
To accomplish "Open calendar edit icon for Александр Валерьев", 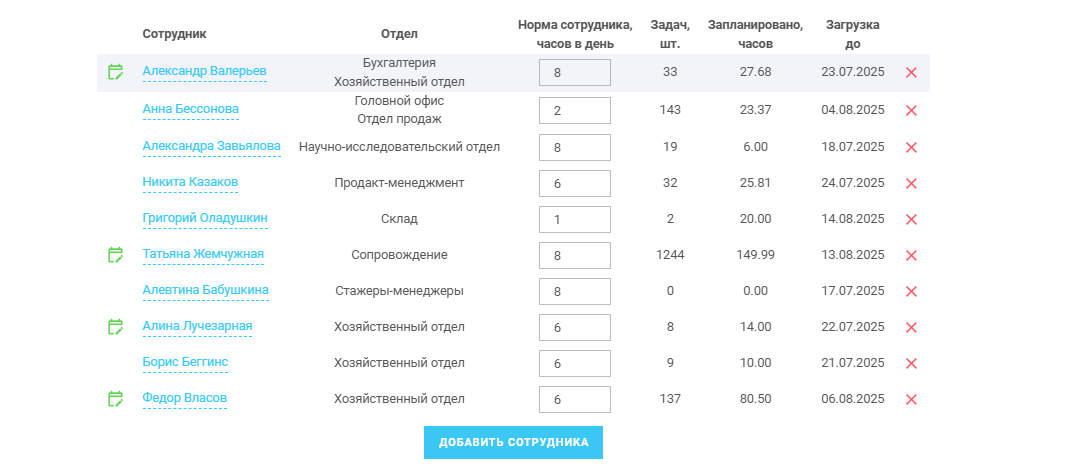I will tap(116, 71).
